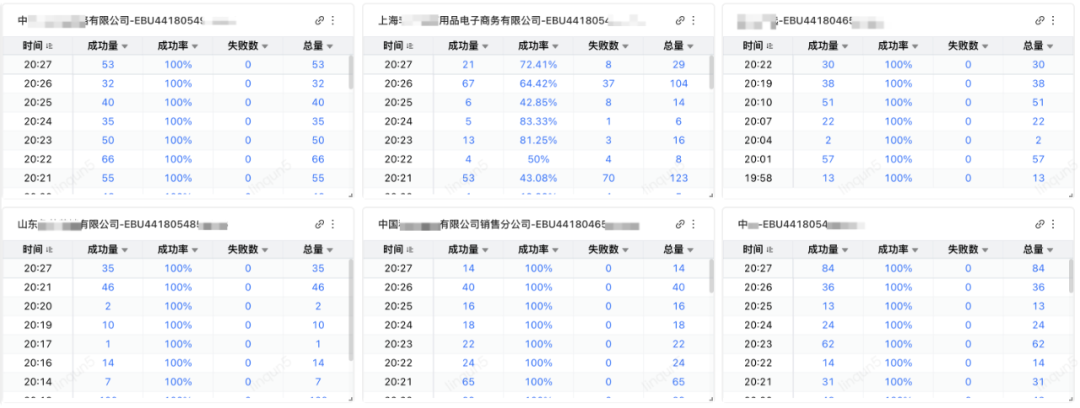1080x408 pixels.
Task: Click scrollbar of 上海 电子商务 panel
Action: 711,72
